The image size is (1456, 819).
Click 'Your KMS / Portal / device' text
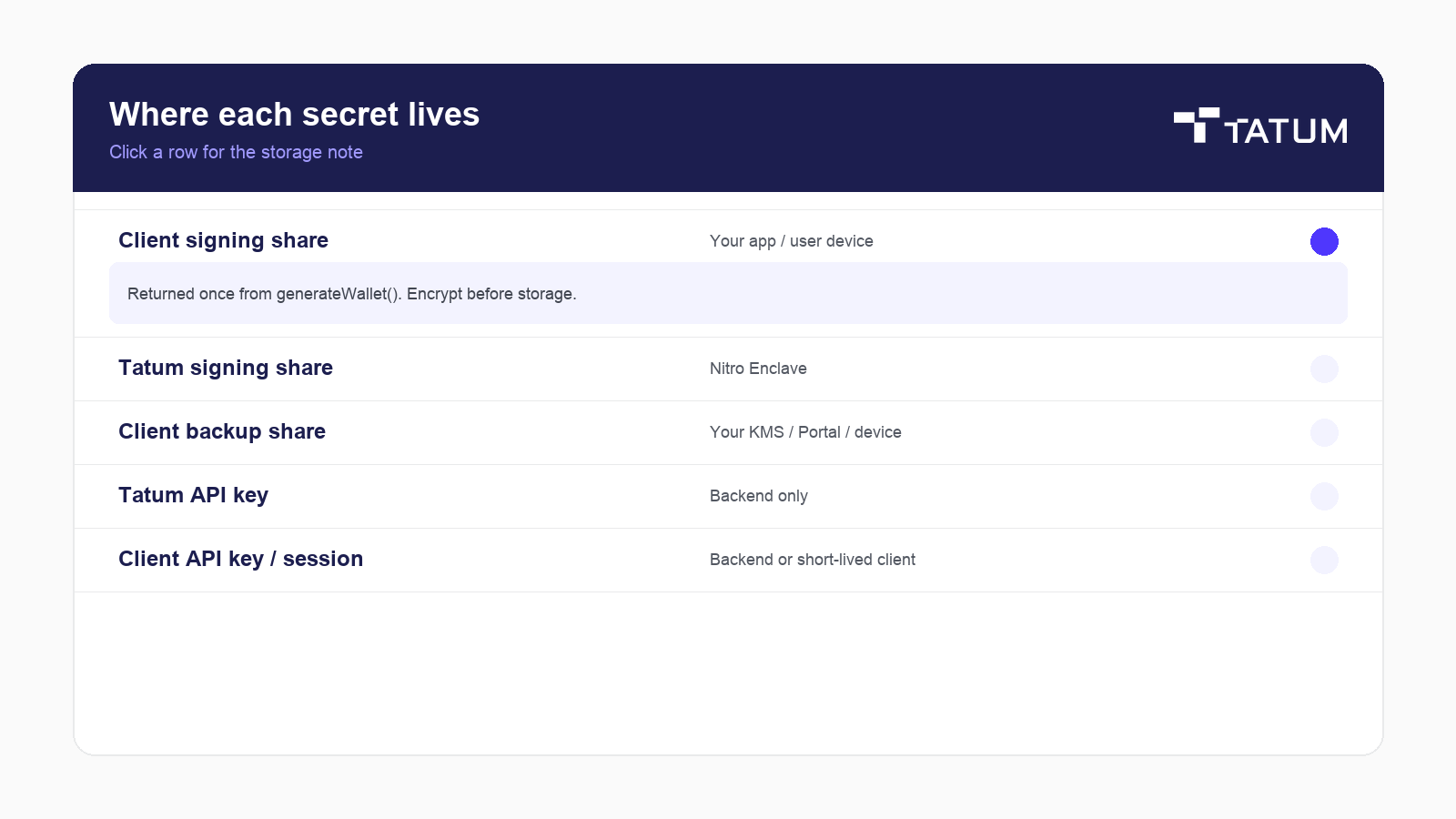[x=805, y=432]
